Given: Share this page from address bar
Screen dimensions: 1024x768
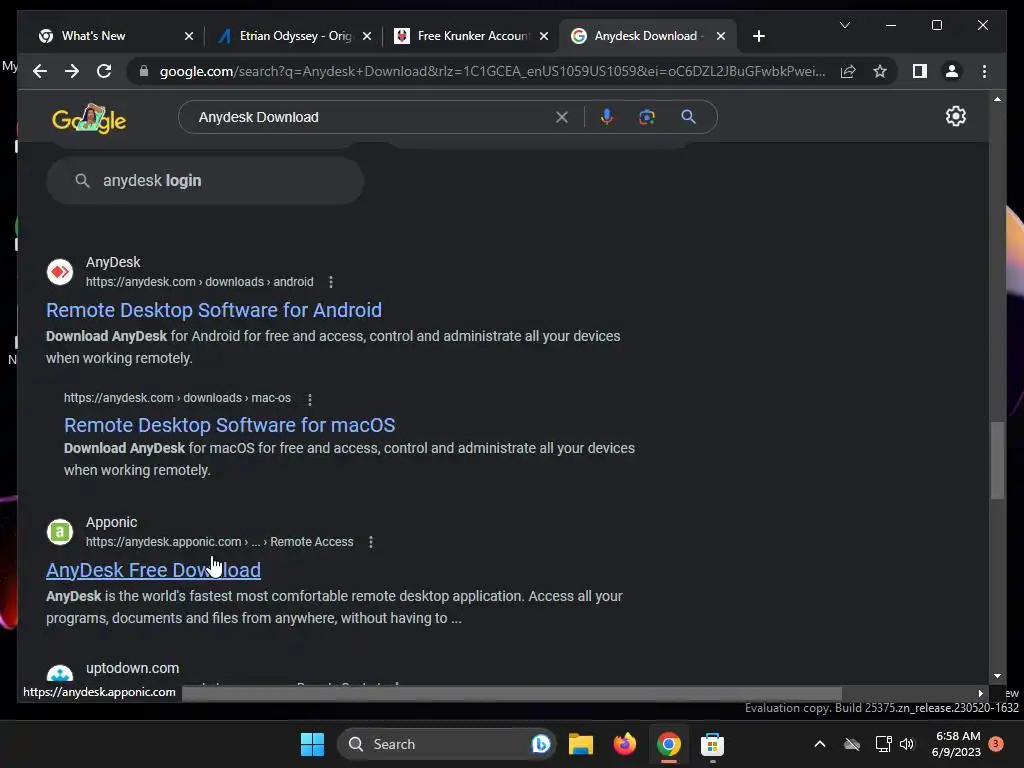Looking at the screenshot, I should pos(848,71).
